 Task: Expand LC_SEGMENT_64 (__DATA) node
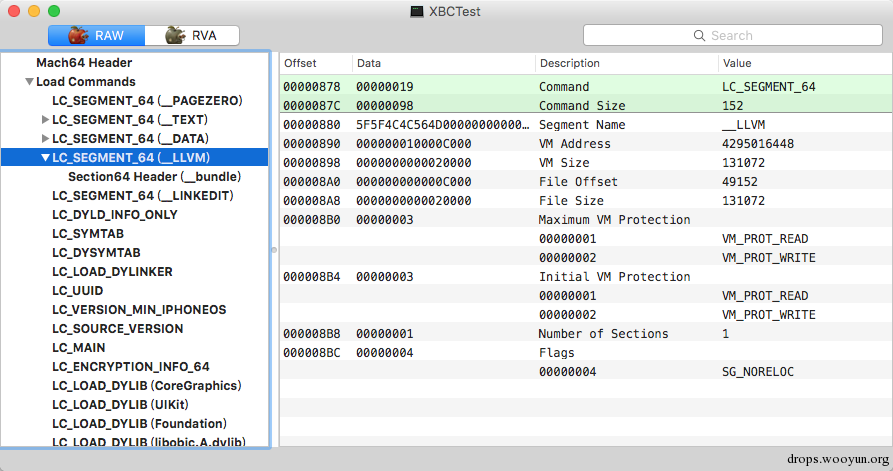45,138
